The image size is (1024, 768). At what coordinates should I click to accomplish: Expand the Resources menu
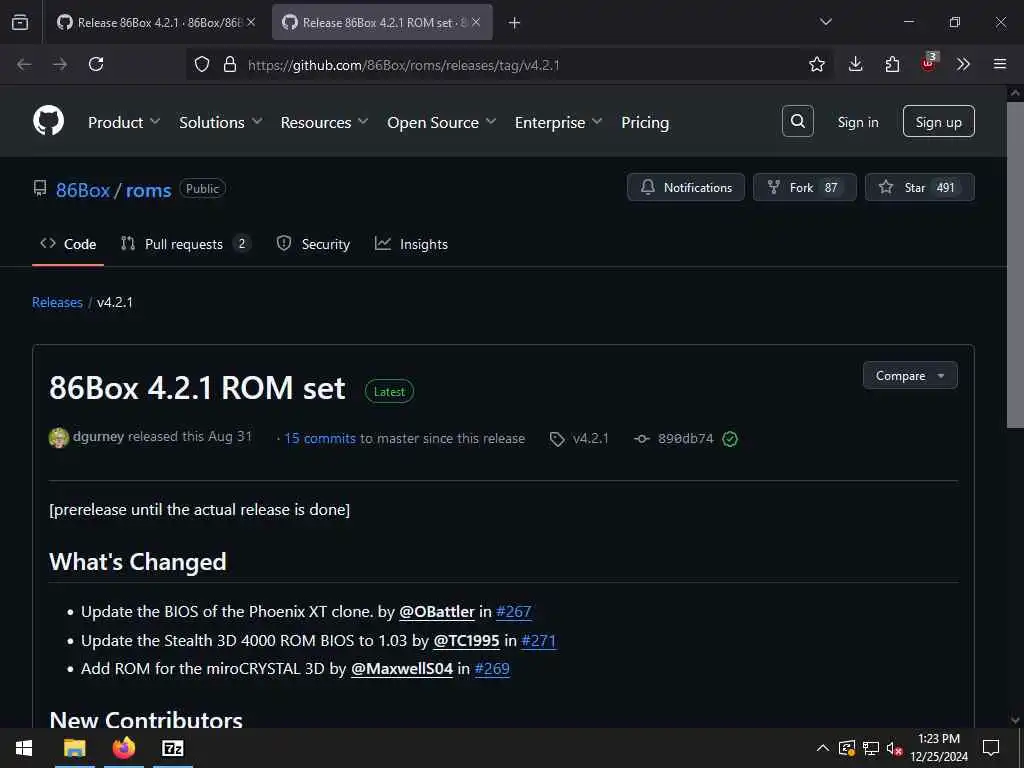(x=325, y=122)
